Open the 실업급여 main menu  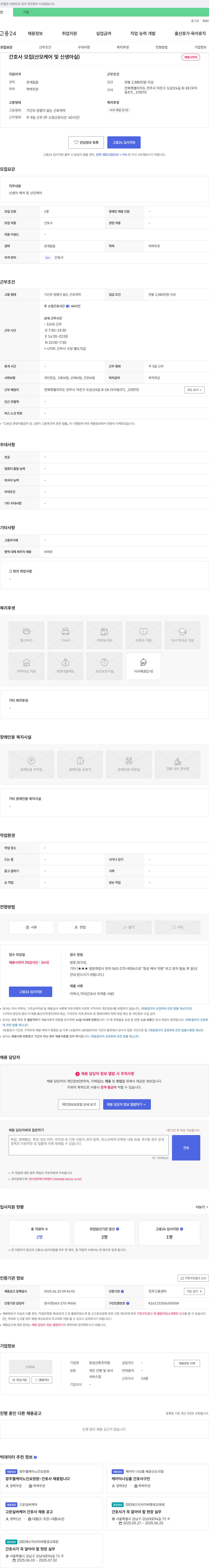(x=104, y=33)
